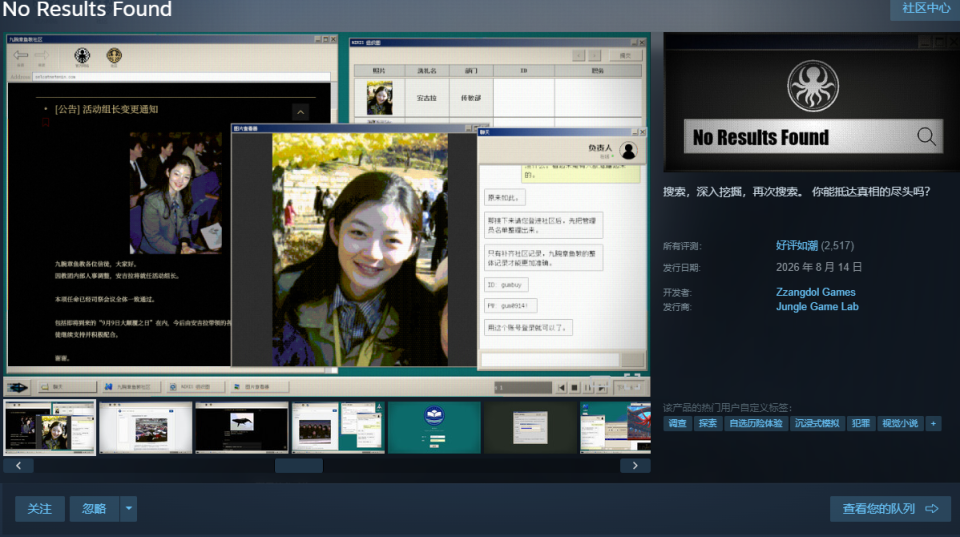
Task: Click the 聊天 taskbar item in-game
Action: [66, 387]
